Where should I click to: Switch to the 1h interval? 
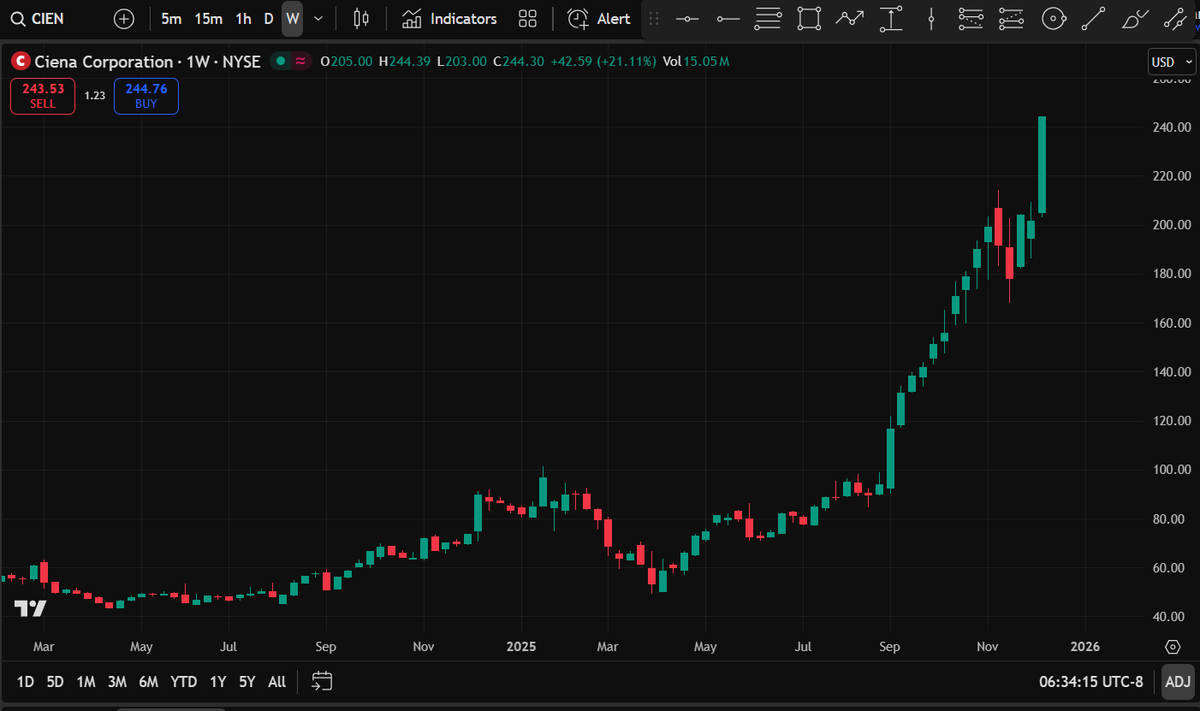(243, 18)
